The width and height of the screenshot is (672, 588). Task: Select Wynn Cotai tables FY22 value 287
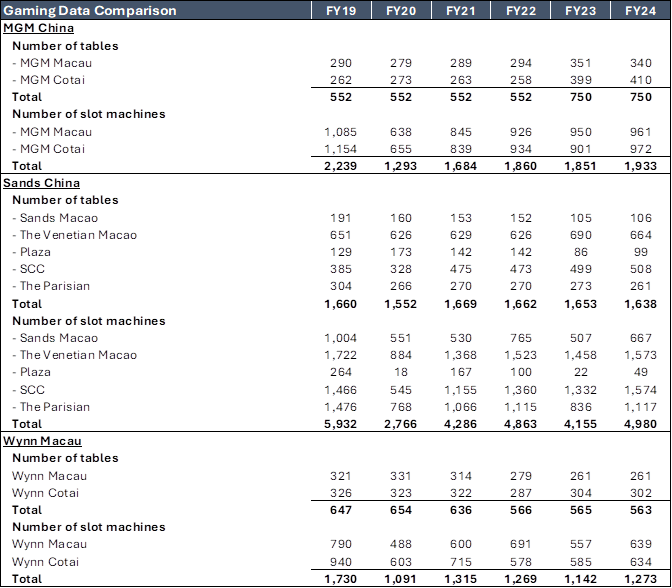521,493
